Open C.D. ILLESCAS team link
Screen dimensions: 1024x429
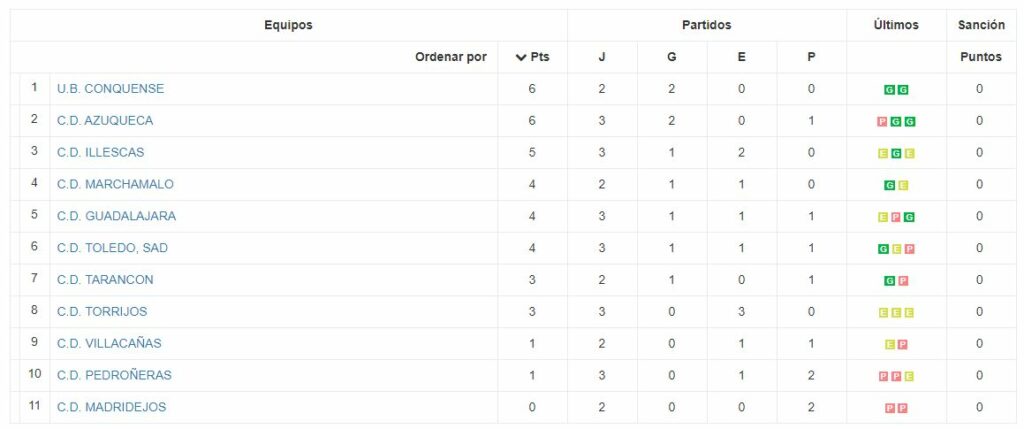click(x=101, y=153)
